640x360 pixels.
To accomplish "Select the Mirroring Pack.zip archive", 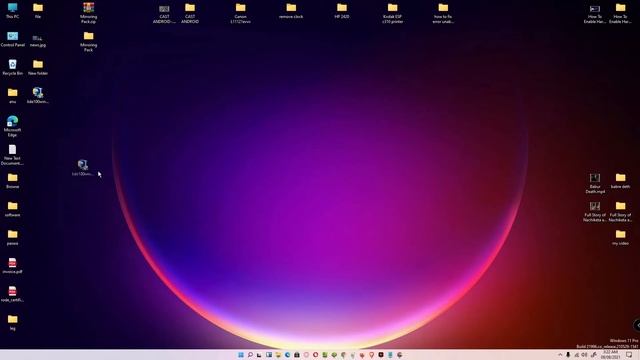I will point(89,13).
